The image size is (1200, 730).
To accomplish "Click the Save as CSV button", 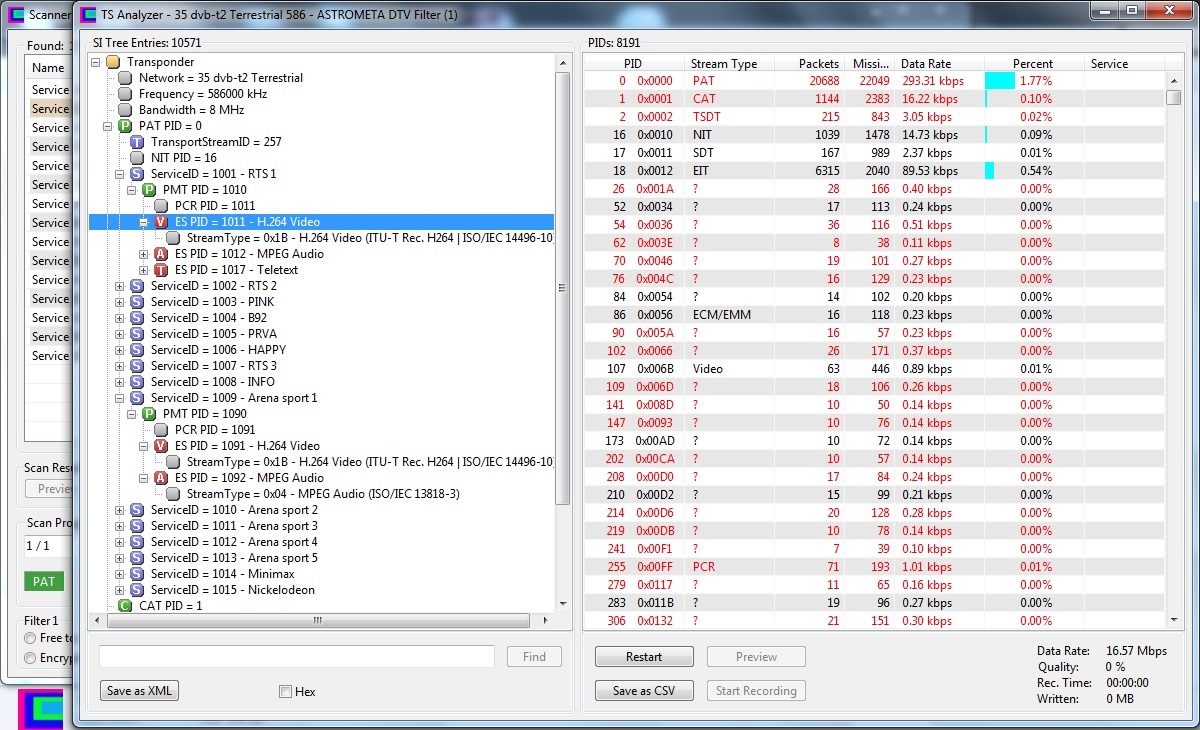I will click(644, 691).
